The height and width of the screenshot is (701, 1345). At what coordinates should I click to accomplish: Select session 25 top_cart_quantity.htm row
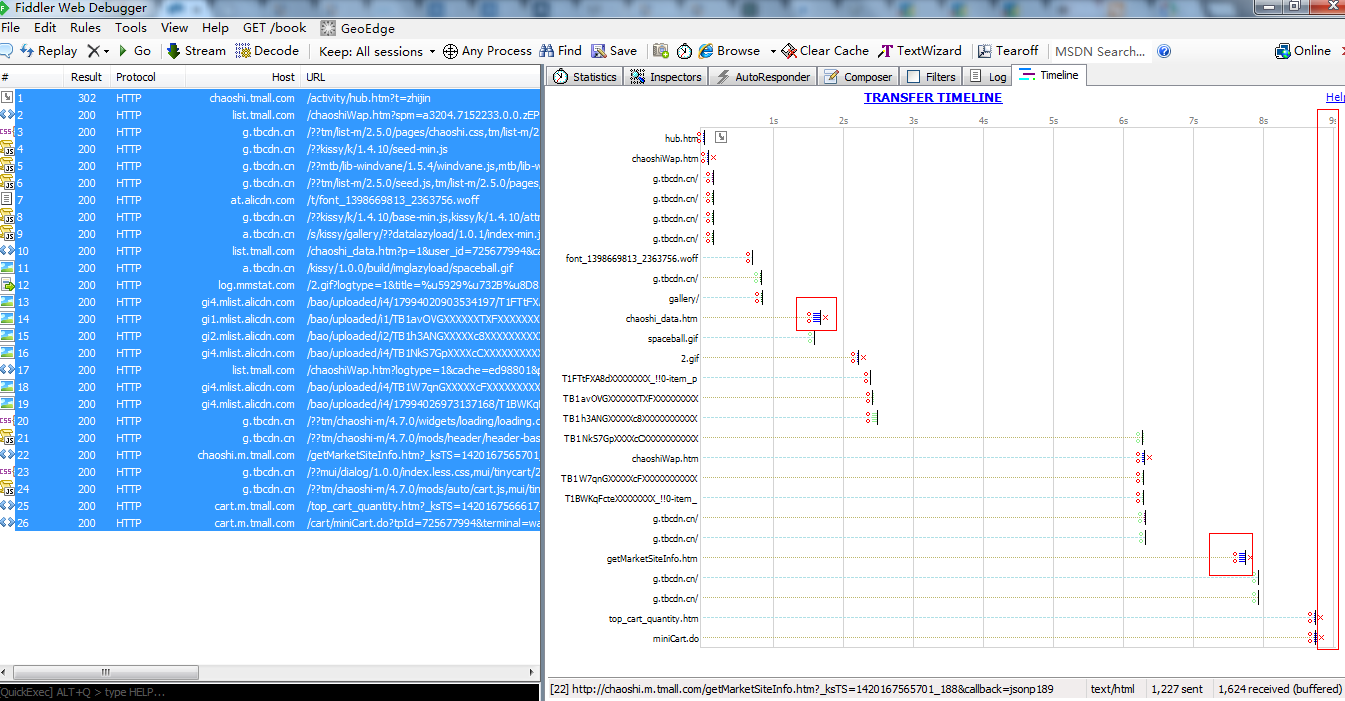click(x=270, y=506)
